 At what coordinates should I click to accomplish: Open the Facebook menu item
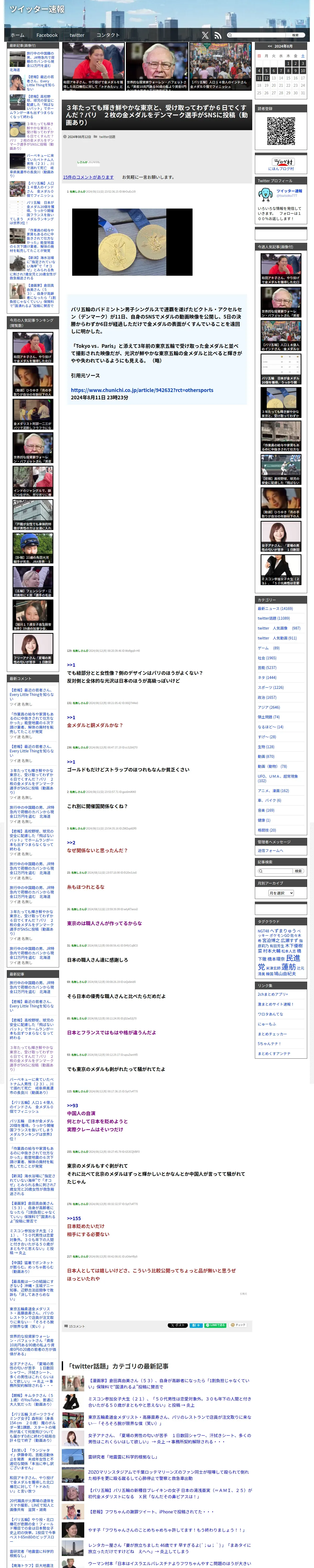47,35
